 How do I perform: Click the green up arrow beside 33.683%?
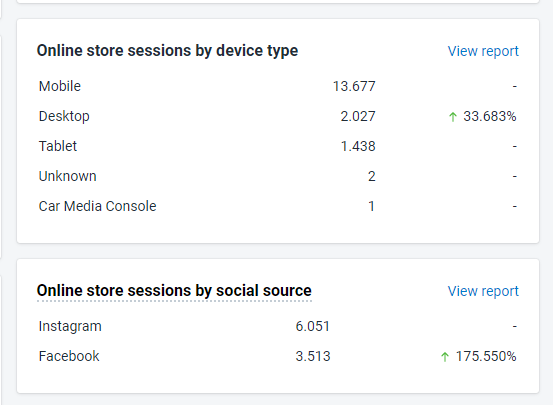[453, 117]
